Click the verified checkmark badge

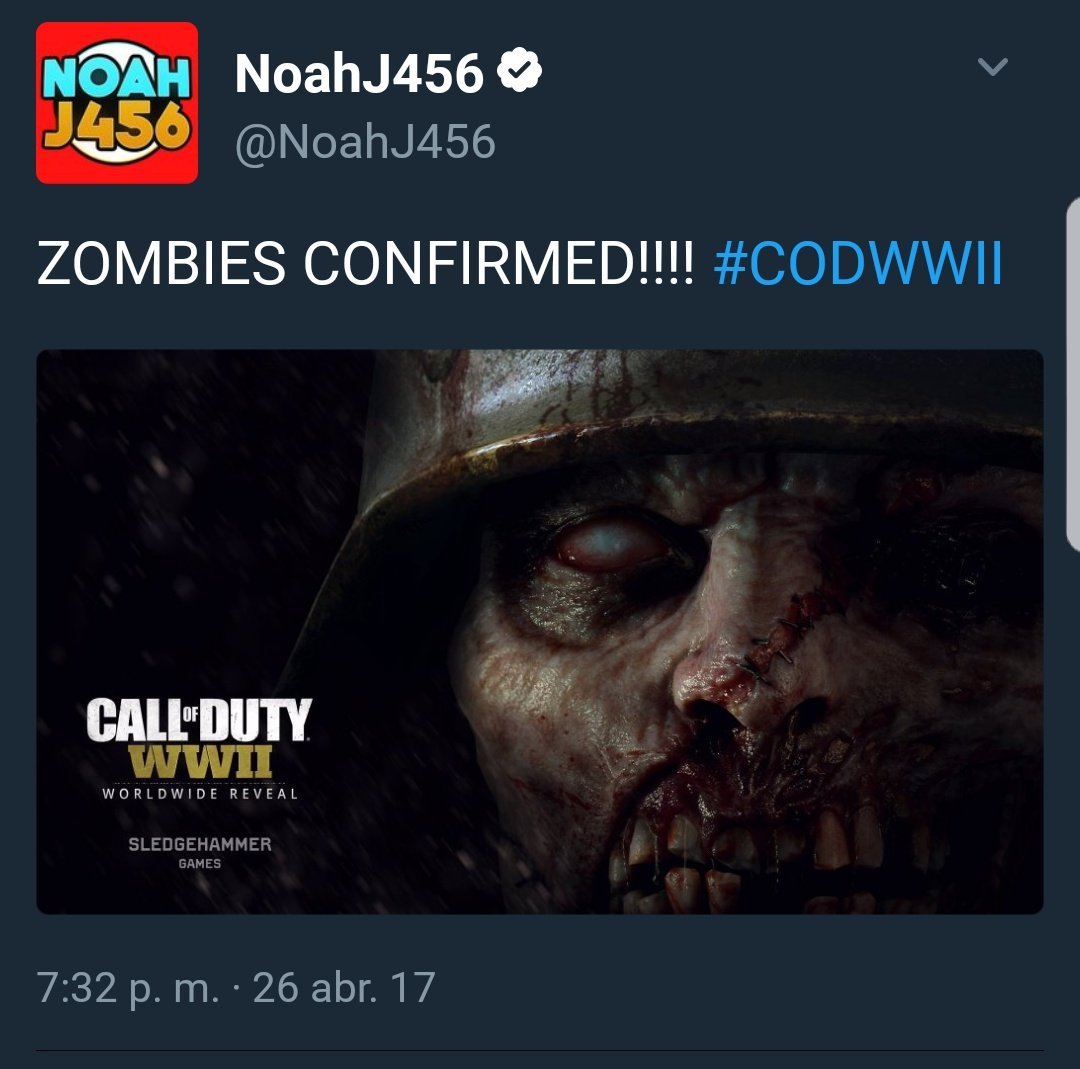pos(520,70)
